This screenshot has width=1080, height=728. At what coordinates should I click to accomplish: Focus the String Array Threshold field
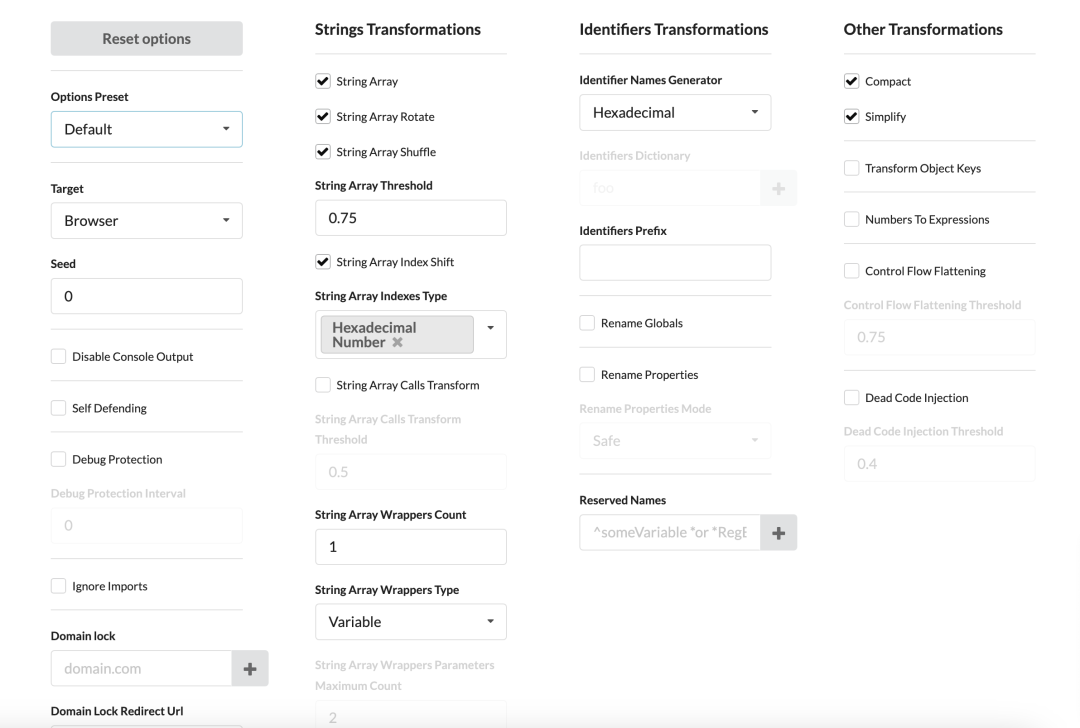point(410,218)
